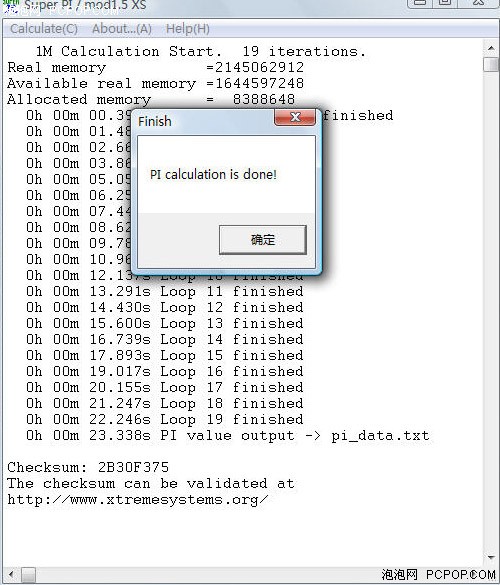Image resolution: width=500 pixels, height=585 pixels.
Task: Open the Help(H) menu
Action: point(188,29)
